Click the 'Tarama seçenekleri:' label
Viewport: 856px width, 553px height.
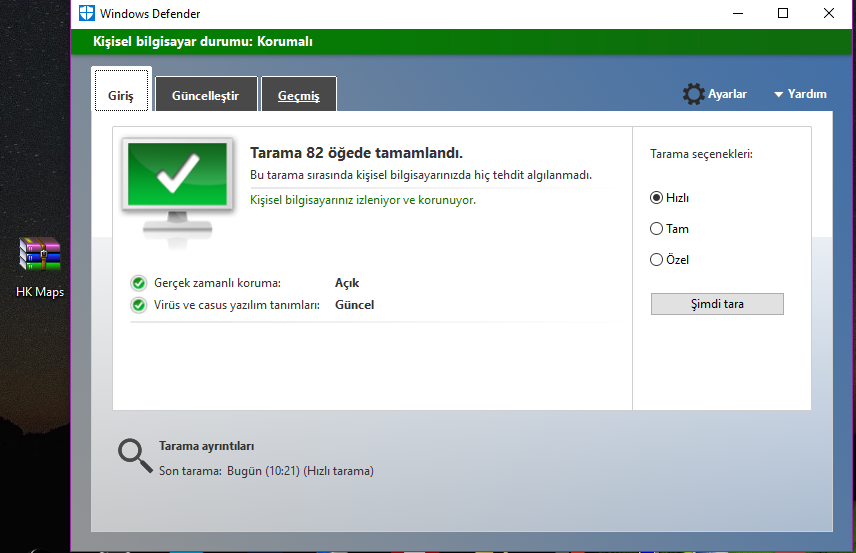pos(702,154)
